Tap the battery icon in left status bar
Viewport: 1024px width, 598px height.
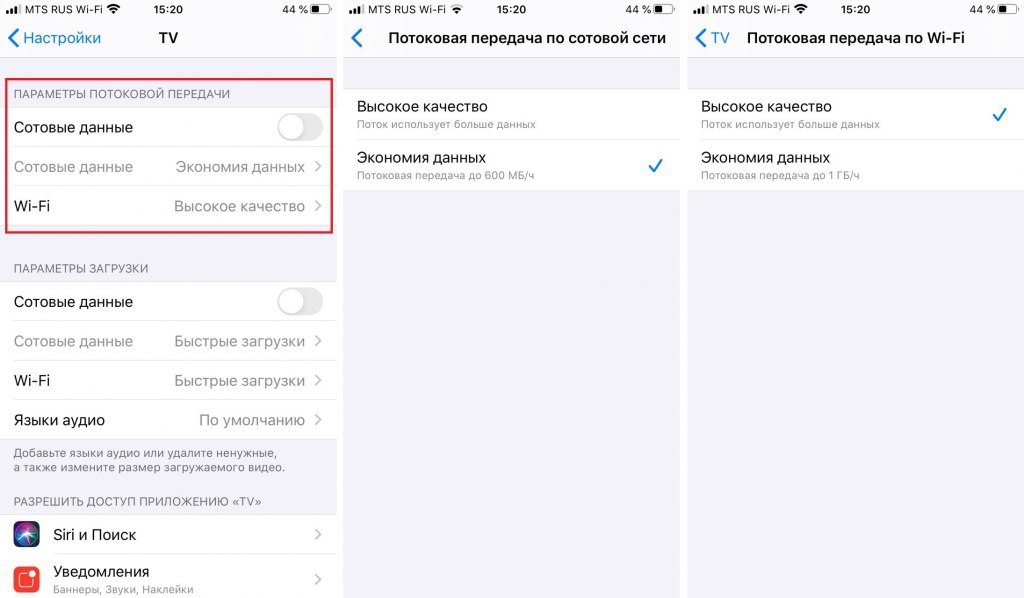coord(320,9)
